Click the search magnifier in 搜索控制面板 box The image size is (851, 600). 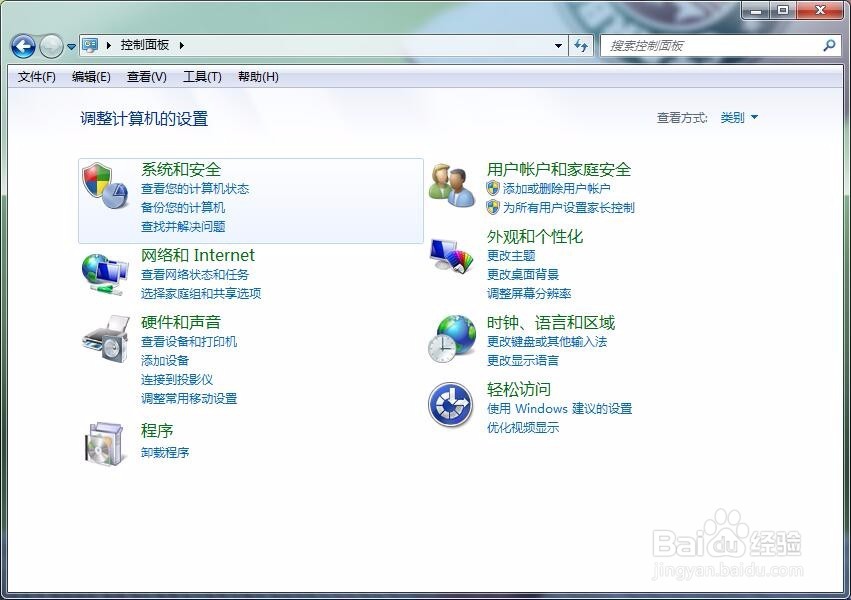click(830, 46)
